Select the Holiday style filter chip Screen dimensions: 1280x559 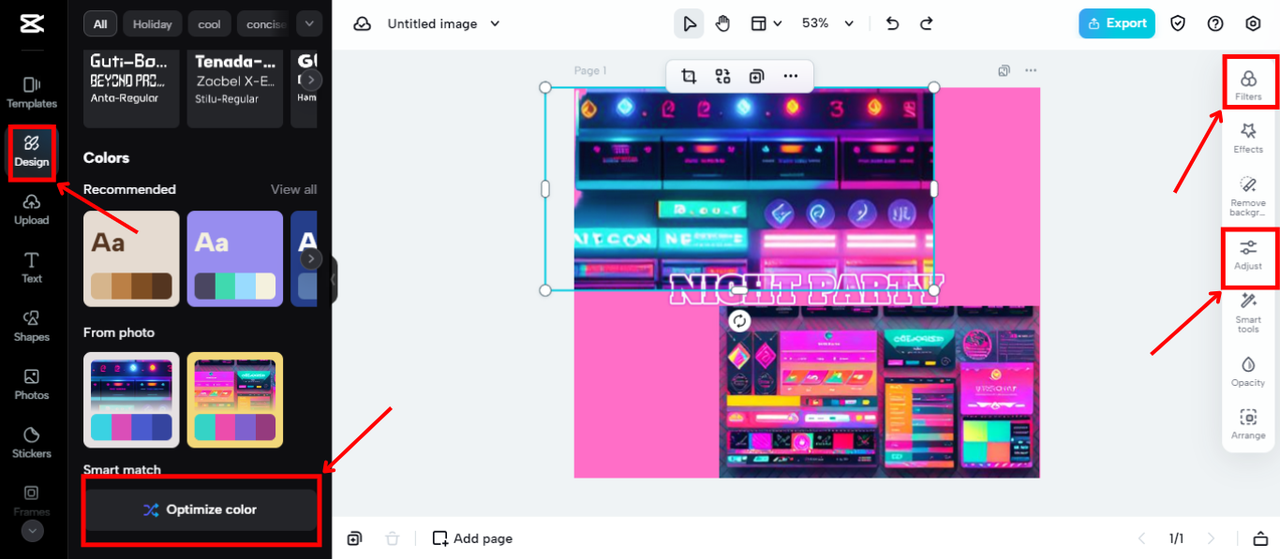tap(152, 24)
